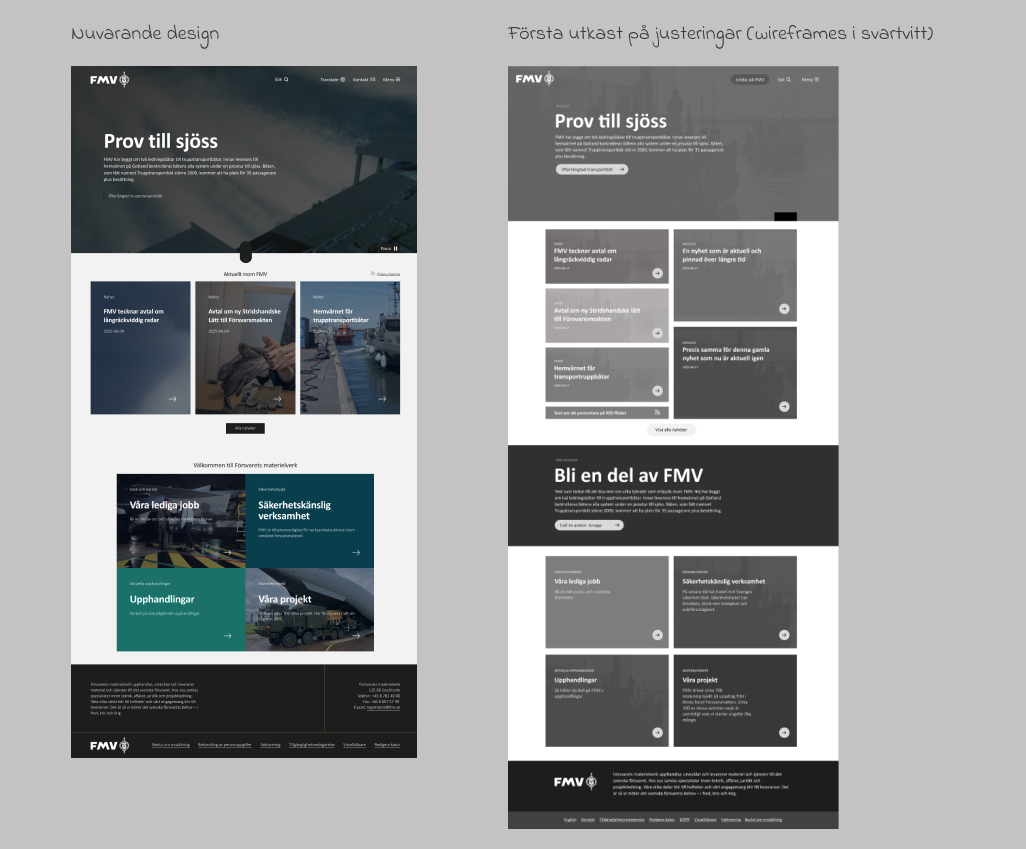Open Våra projekt truck photo tile in current design

[310, 609]
